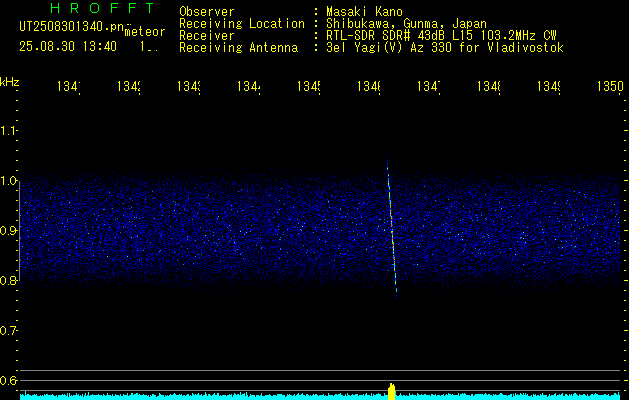The image size is (629, 400).
Task: Click the 0.8 kHz frequency label
Action: coord(8,280)
